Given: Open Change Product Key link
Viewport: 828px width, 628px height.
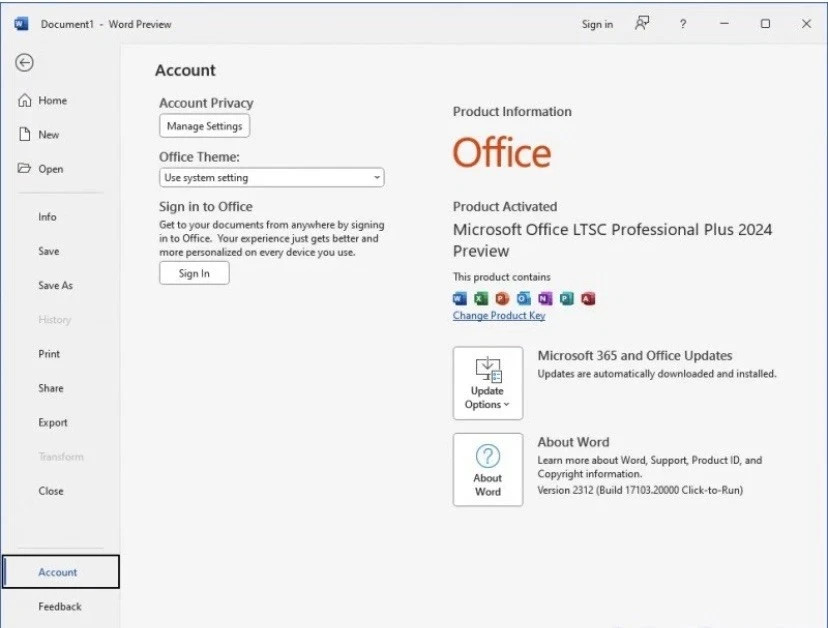Looking at the screenshot, I should click(499, 315).
